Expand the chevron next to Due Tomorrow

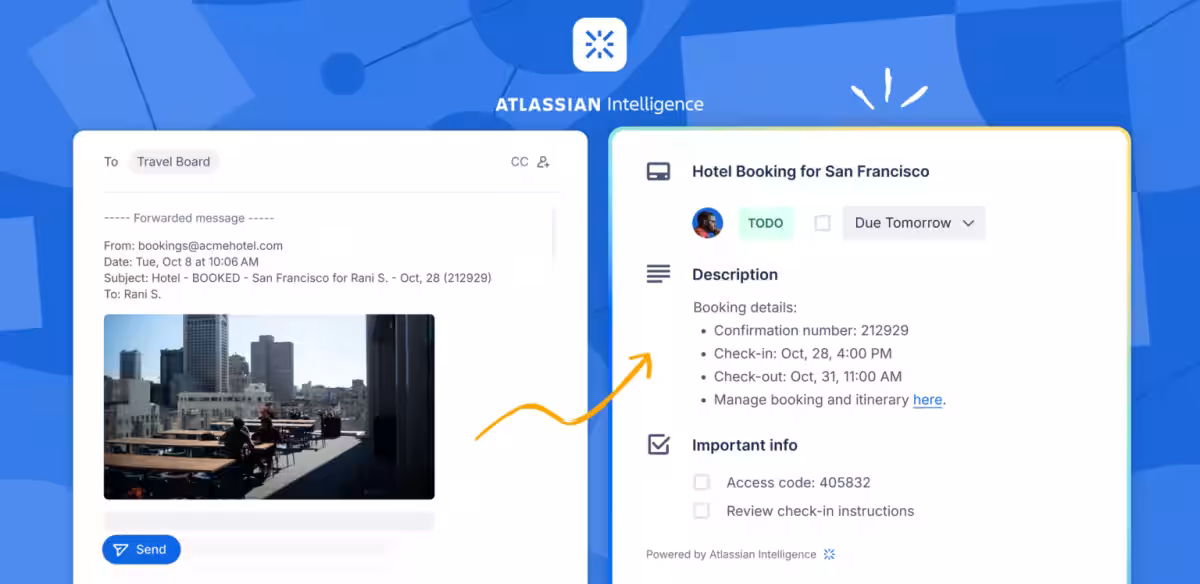click(x=968, y=223)
